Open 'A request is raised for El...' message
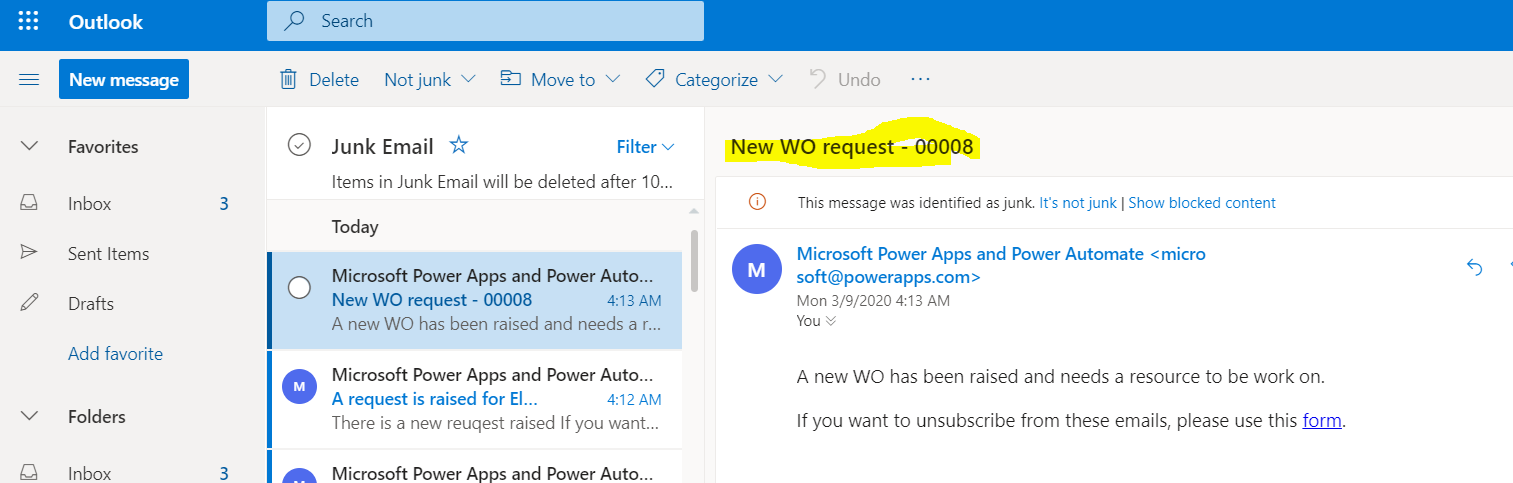This screenshot has height=483, width=1513. pos(476,400)
